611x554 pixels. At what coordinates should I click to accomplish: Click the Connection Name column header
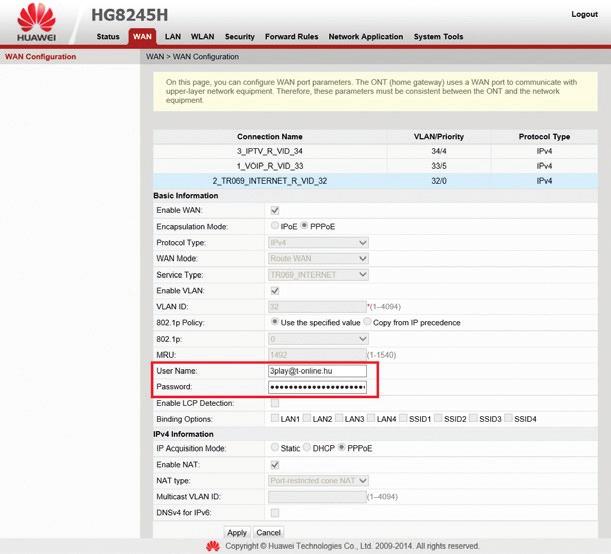270,137
